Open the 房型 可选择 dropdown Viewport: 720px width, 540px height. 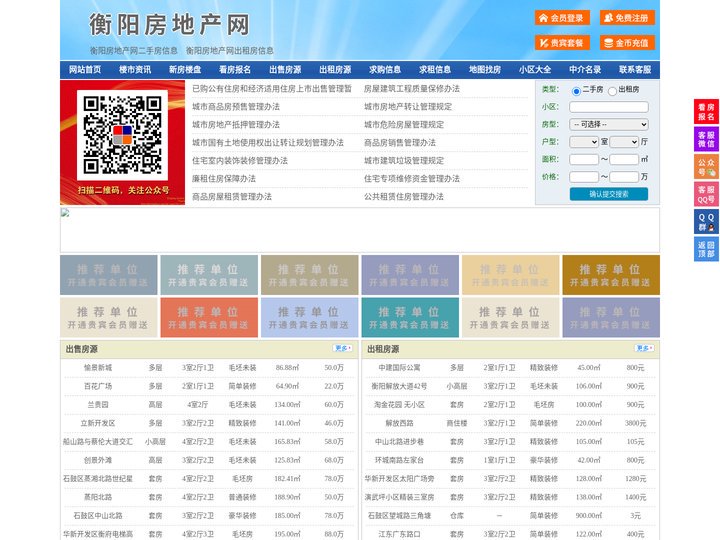(609, 124)
